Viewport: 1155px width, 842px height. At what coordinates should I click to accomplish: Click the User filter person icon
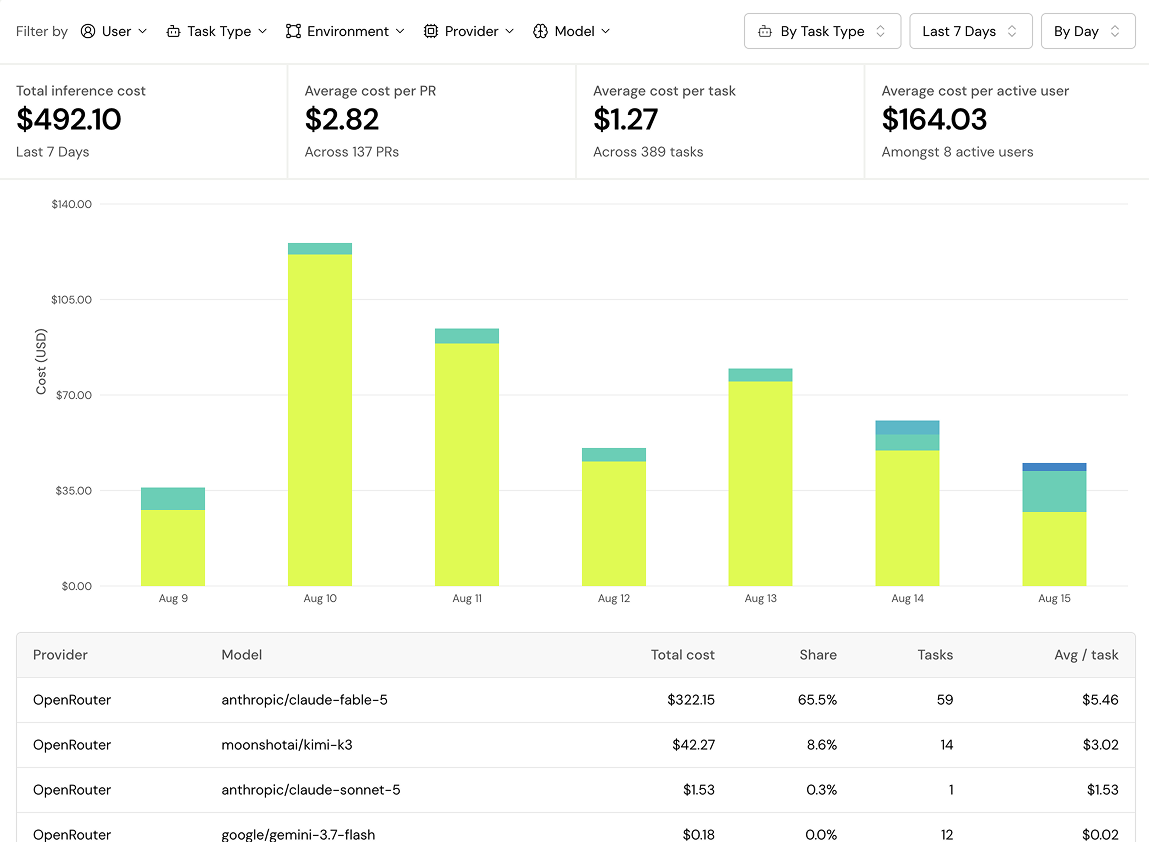click(x=88, y=31)
